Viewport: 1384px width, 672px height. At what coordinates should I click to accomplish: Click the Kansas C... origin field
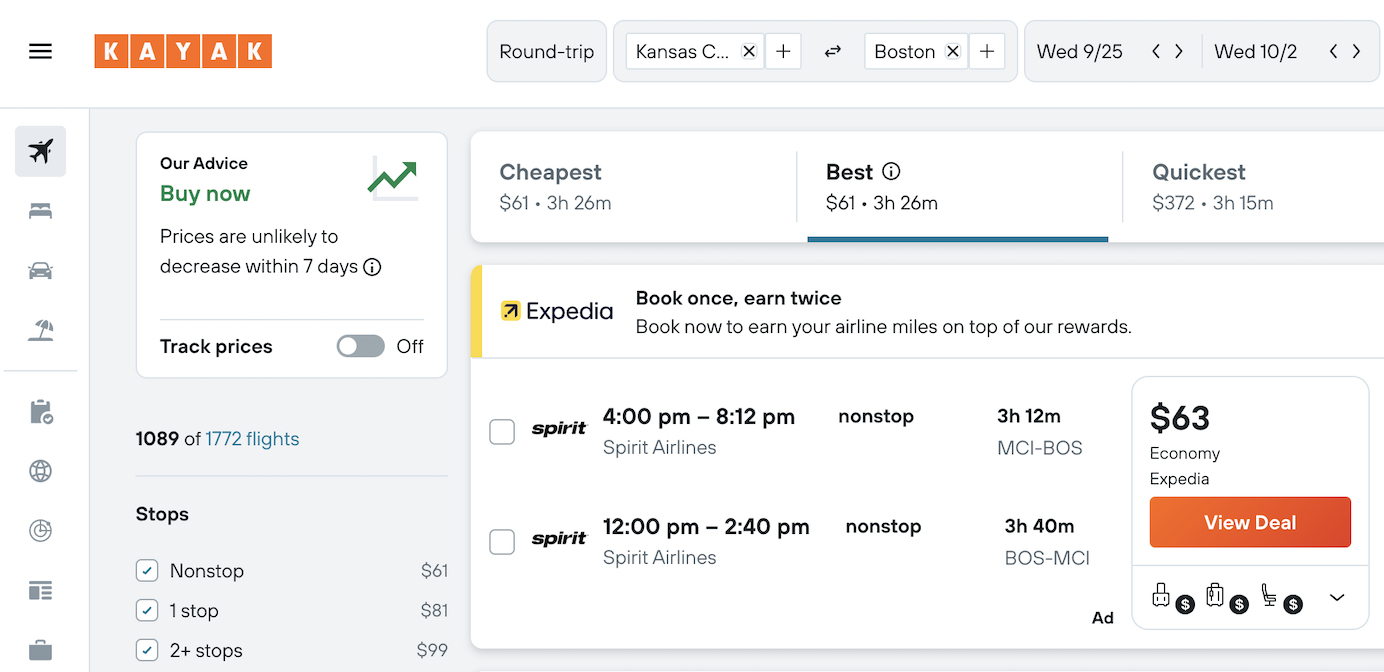682,51
